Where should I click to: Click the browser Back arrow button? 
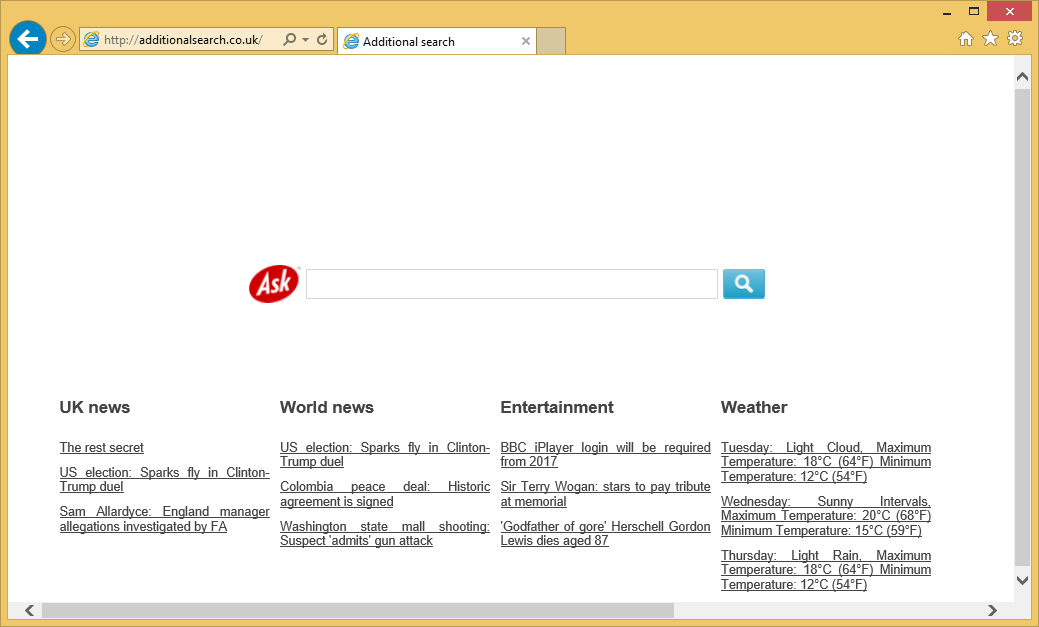27,39
